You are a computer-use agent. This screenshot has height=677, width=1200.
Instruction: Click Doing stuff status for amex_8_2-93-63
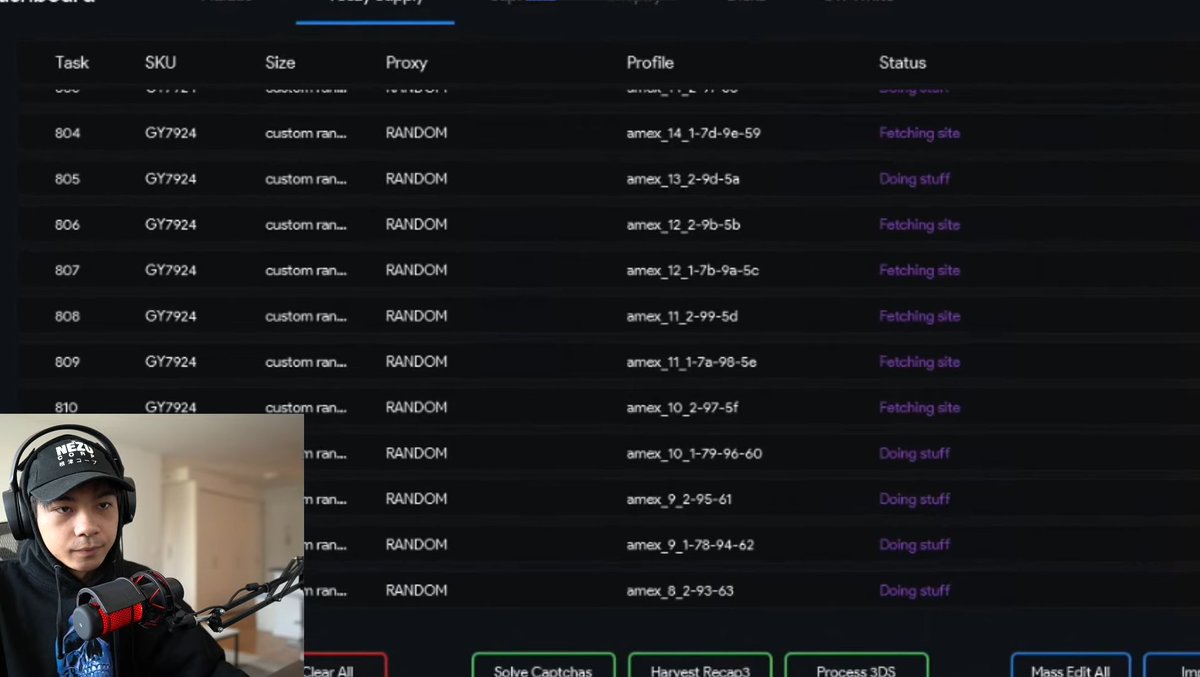914,591
